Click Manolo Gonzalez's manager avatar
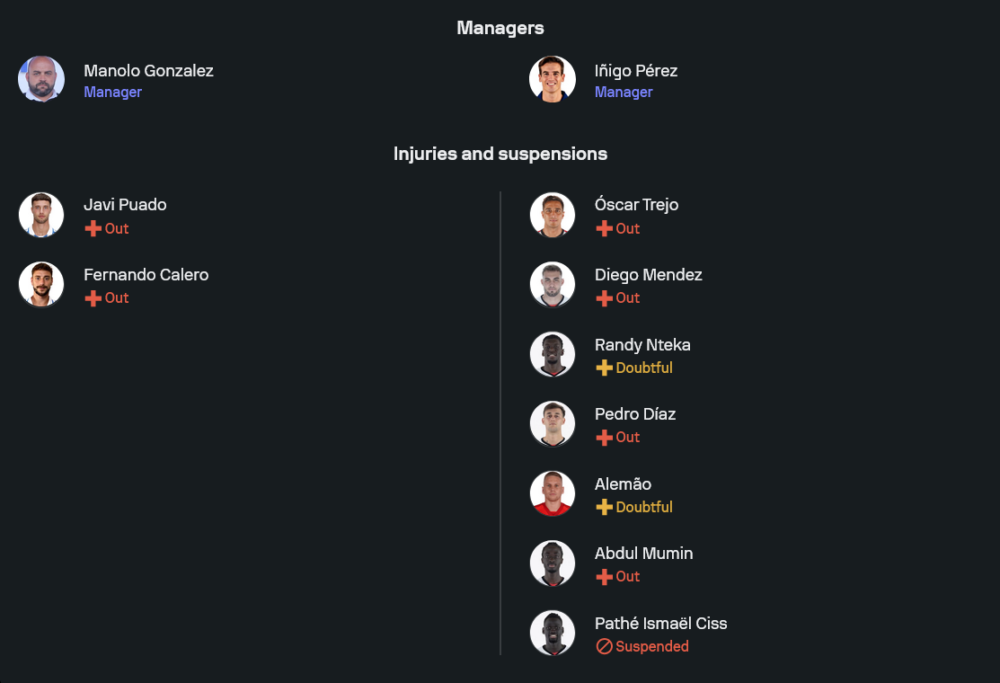The image size is (1000, 683). click(41, 79)
